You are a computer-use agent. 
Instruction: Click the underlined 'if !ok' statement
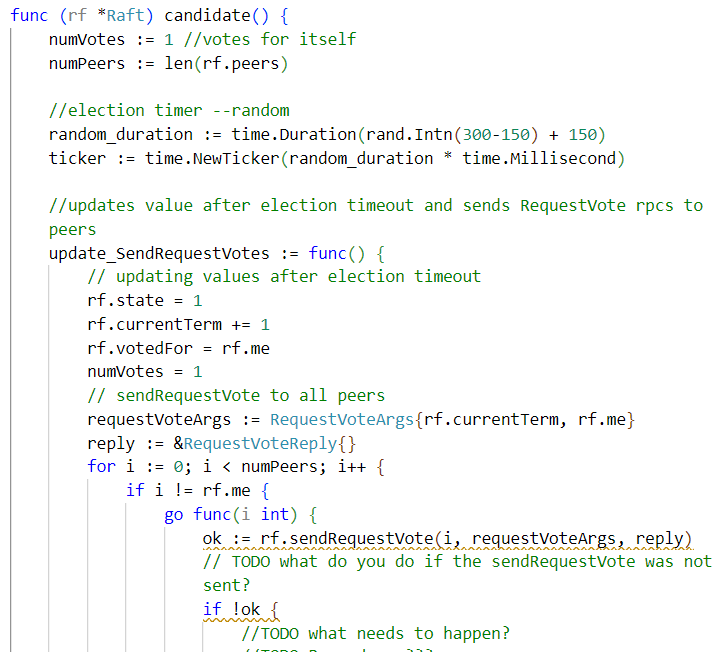(x=240, y=609)
